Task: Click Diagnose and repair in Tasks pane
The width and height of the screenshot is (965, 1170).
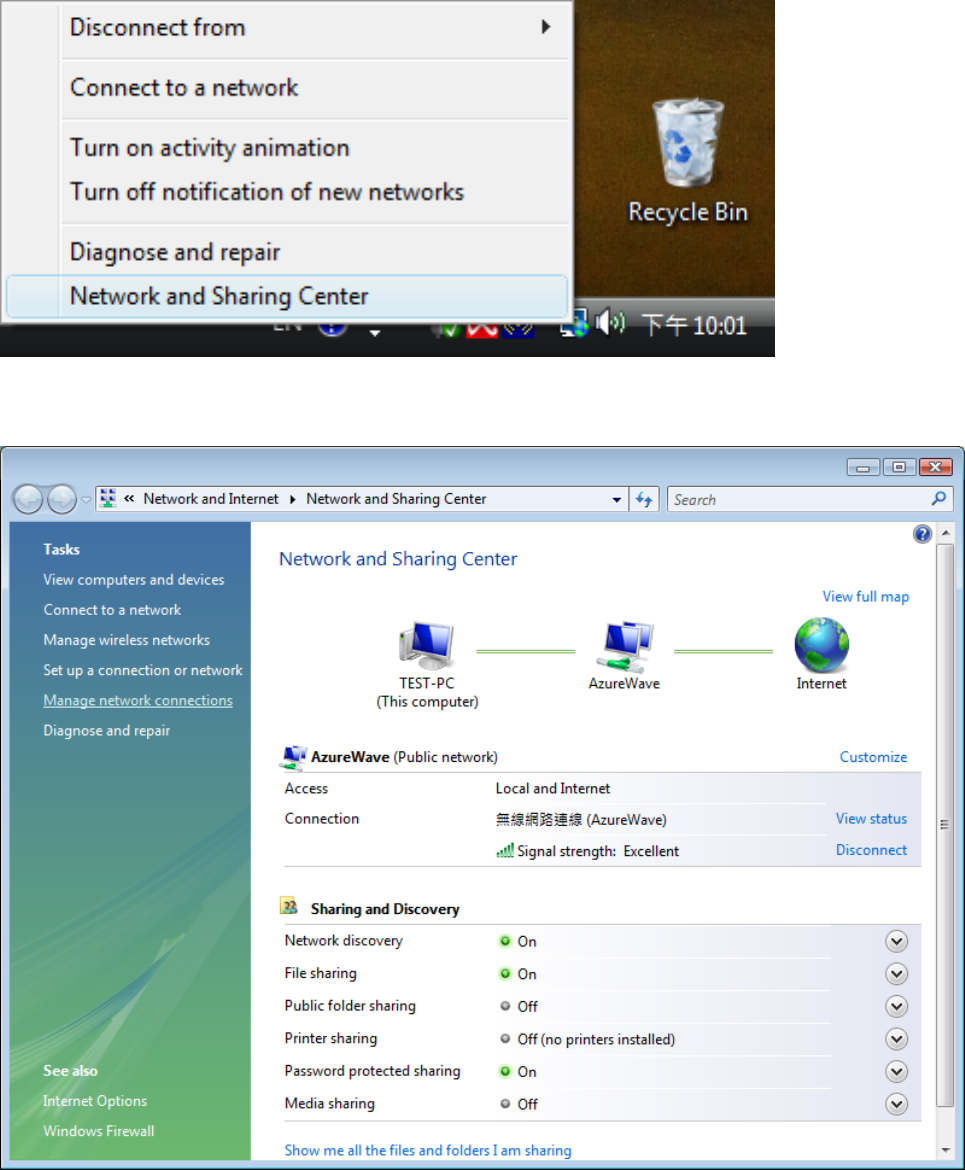Action: coord(107,731)
